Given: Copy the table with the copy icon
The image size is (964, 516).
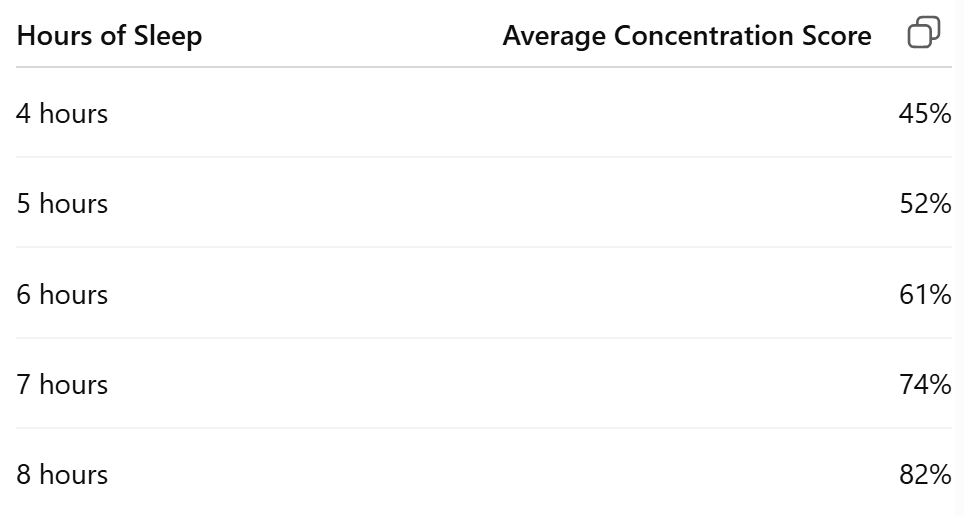Looking at the screenshot, I should [923, 33].
